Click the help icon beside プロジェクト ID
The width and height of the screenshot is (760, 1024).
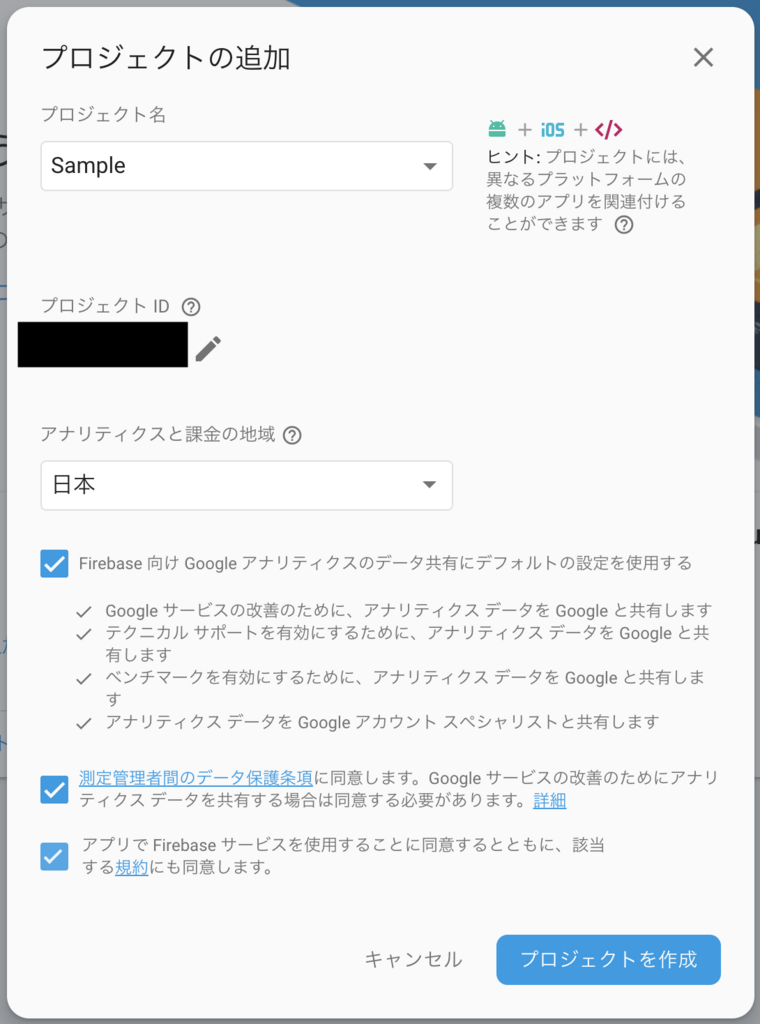[x=189, y=307]
